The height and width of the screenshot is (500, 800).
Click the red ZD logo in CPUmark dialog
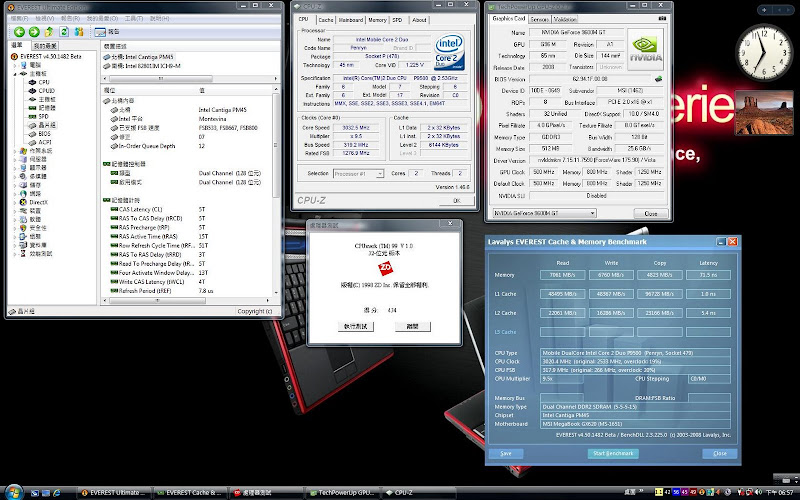pyautogui.click(x=385, y=268)
